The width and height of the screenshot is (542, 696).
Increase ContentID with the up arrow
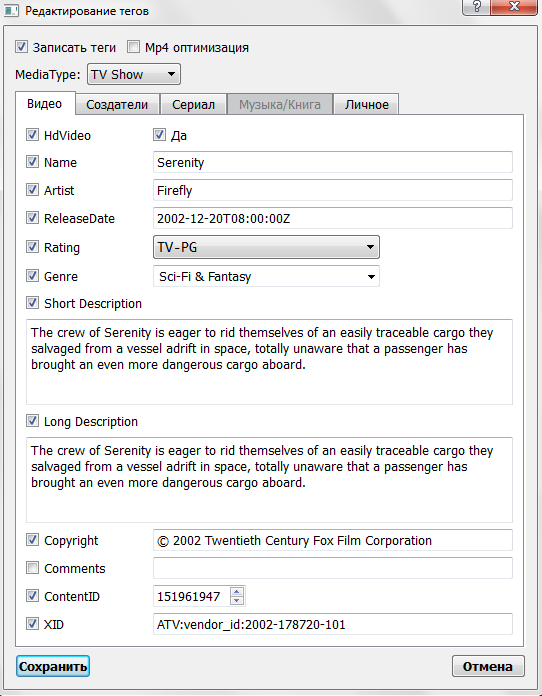tap(237, 592)
